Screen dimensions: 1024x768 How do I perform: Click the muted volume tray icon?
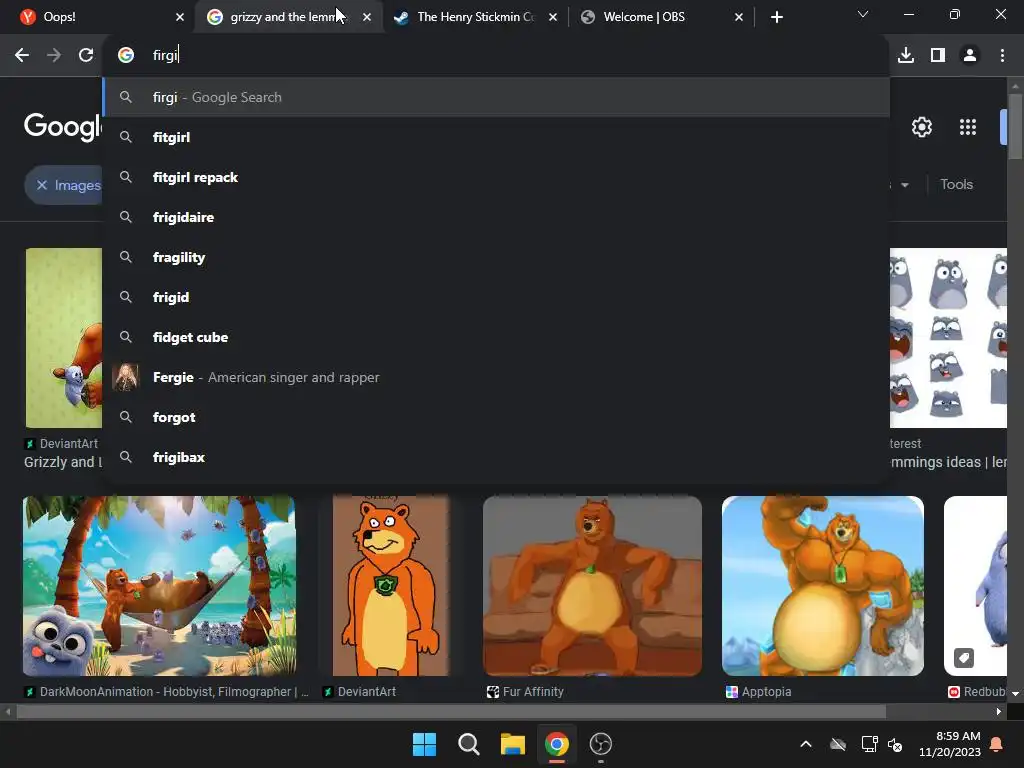895,744
